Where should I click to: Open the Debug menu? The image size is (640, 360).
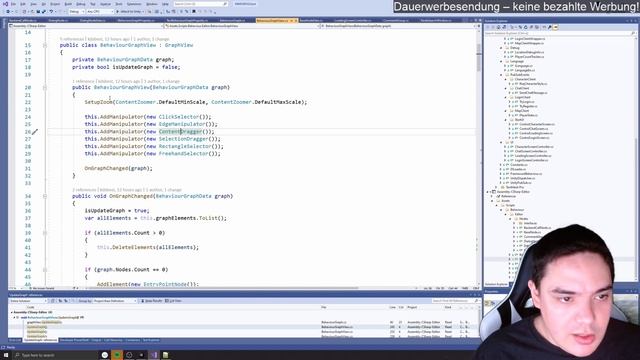(81, 4)
